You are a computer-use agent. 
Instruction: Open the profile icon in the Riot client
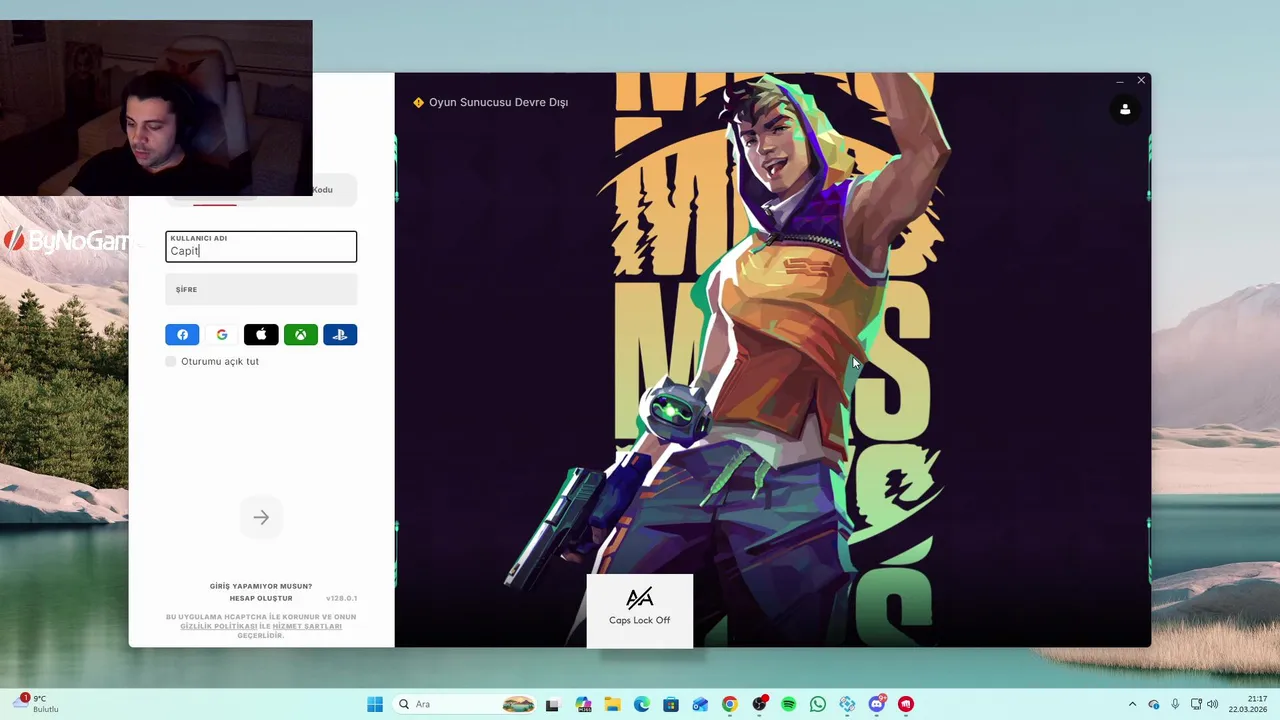tap(1125, 110)
